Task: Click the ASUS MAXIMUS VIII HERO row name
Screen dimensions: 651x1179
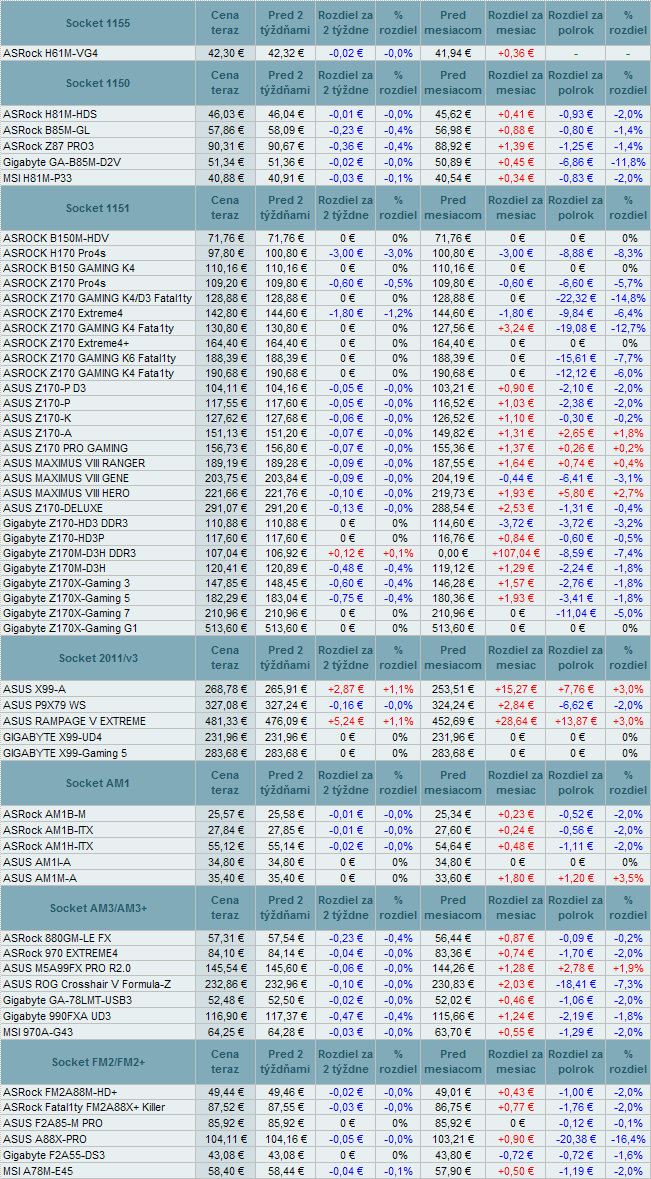Action: 67,493
